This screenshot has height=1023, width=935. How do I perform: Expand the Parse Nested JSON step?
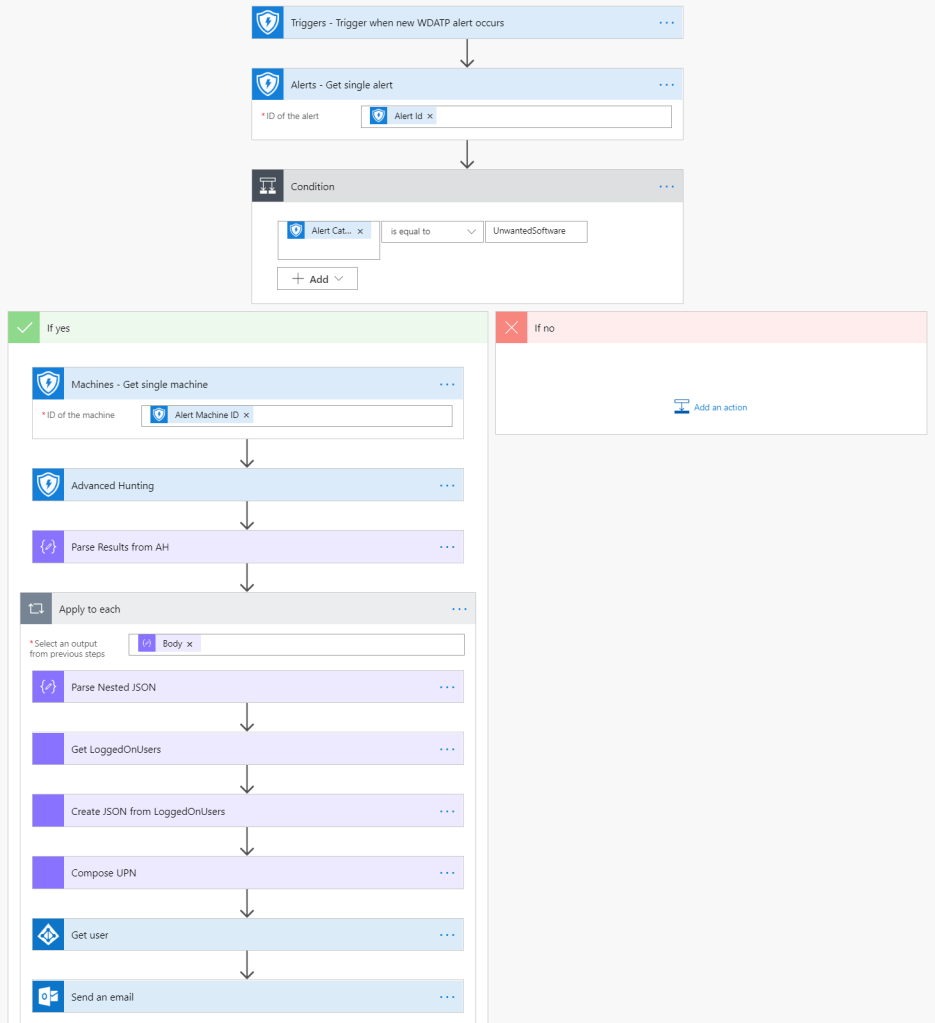pos(248,687)
